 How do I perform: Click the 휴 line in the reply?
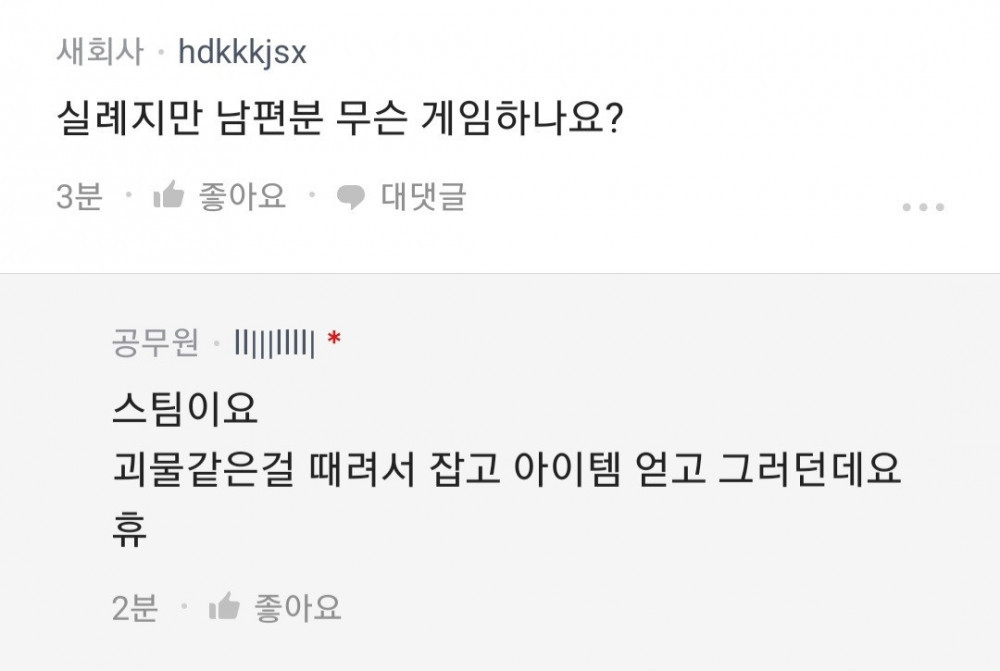[130, 531]
